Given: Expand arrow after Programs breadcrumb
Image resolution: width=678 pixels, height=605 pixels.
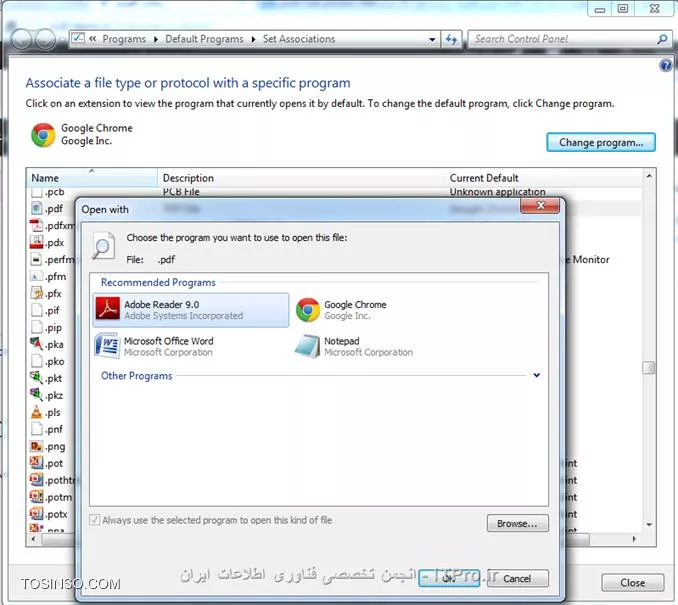Looking at the screenshot, I should point(156,39).
